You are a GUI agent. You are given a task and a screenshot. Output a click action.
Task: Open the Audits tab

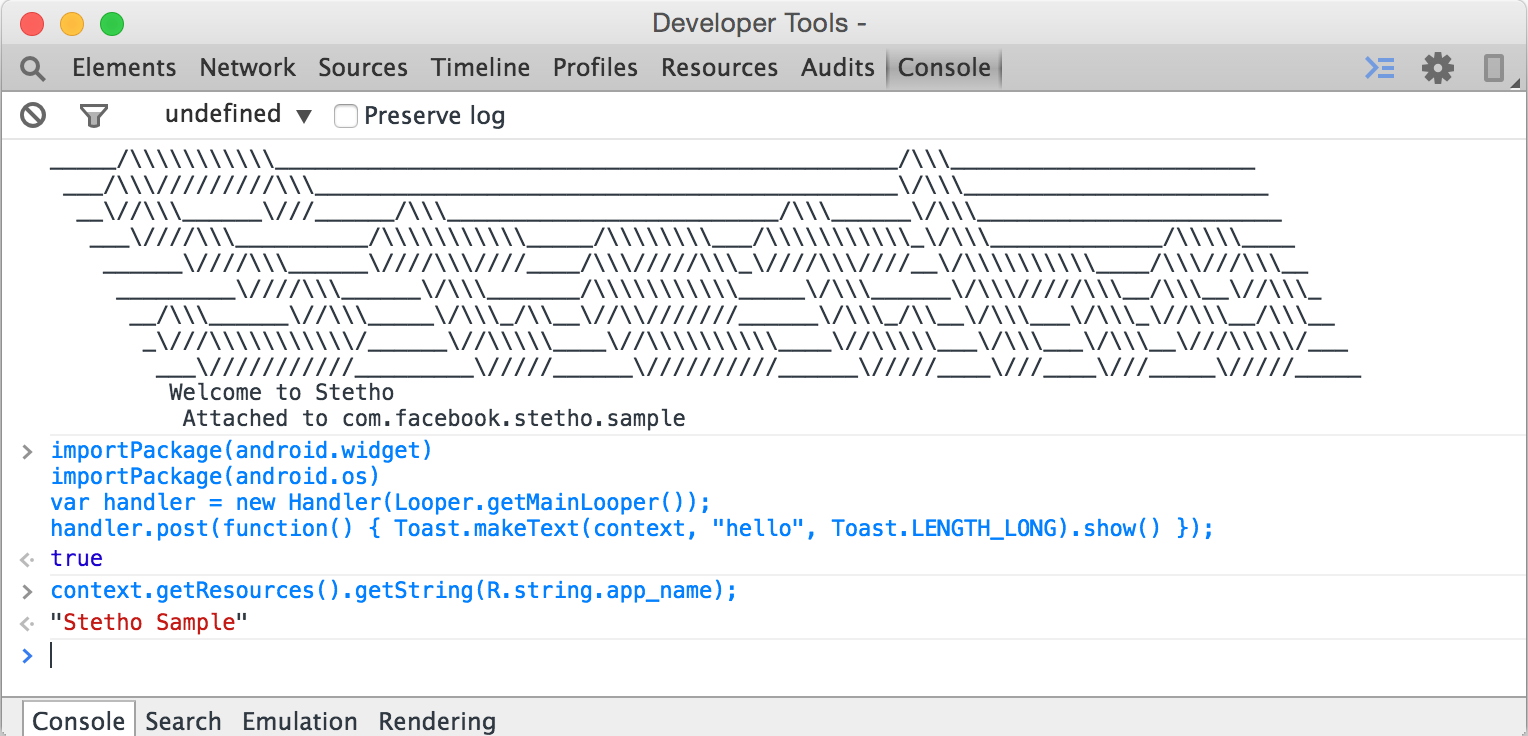837,68
